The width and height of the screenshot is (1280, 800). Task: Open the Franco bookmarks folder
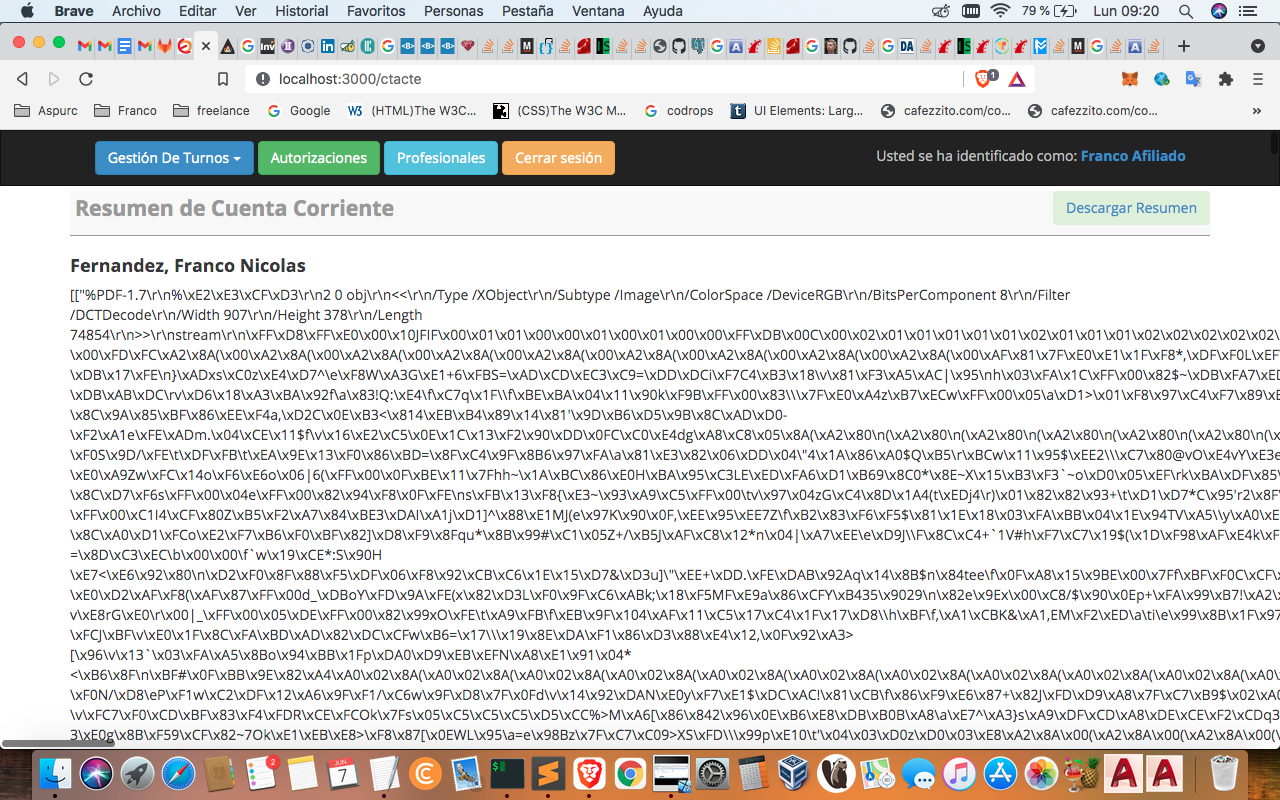pos(125,111)
